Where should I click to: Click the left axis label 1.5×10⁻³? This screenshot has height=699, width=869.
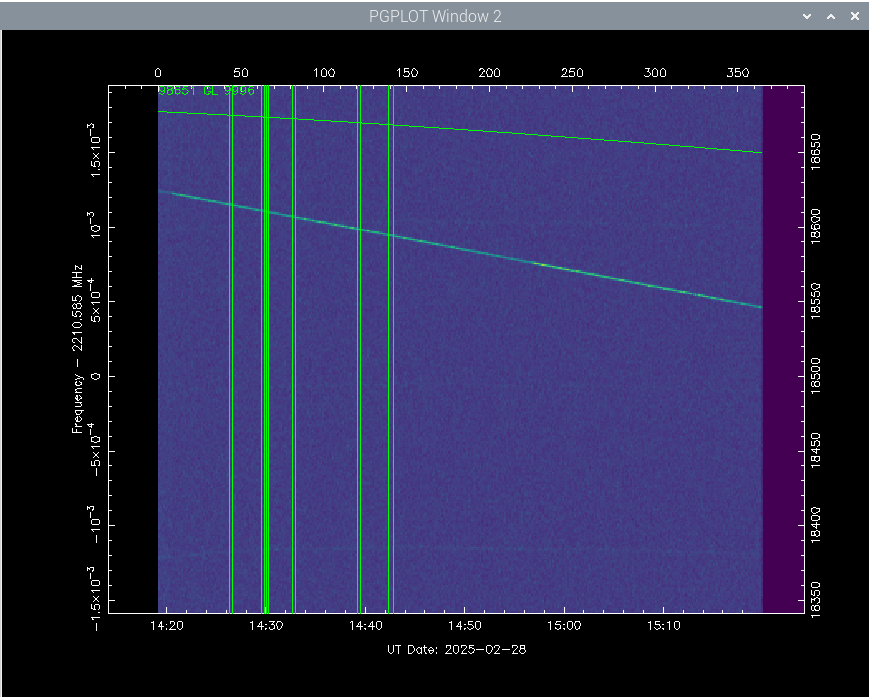click(x=94, y=150)
